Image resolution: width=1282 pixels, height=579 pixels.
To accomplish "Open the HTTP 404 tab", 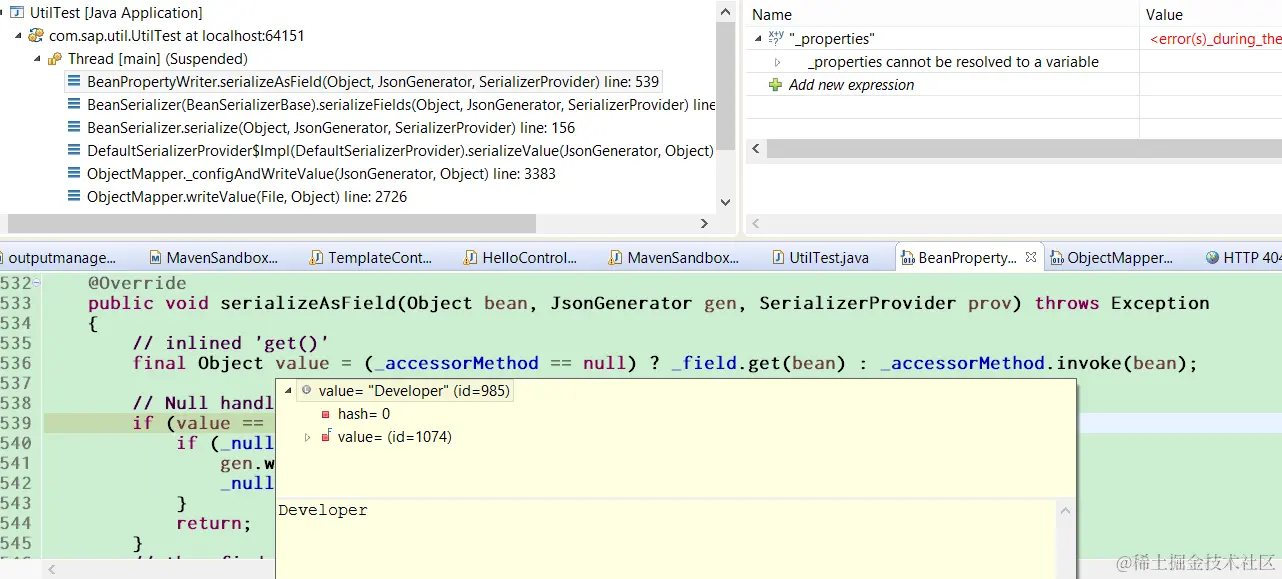I will click(x=1242, y=258).
